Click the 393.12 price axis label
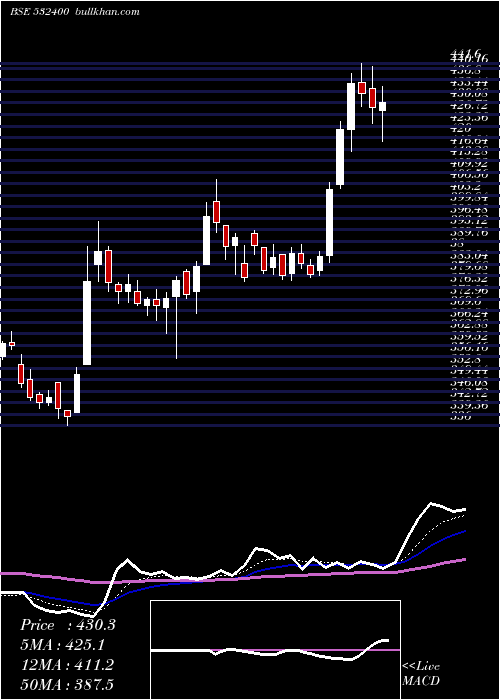The height and width of the screenshot is (700, 500). coord(469,221)
